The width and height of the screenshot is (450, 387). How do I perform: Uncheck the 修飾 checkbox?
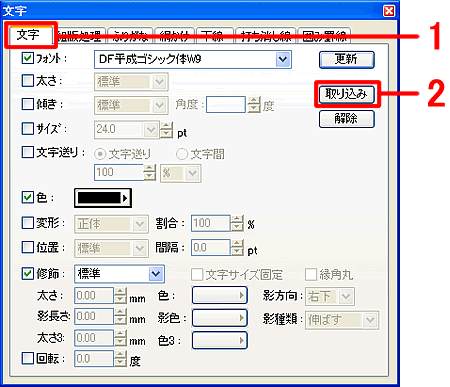[27, 273]
